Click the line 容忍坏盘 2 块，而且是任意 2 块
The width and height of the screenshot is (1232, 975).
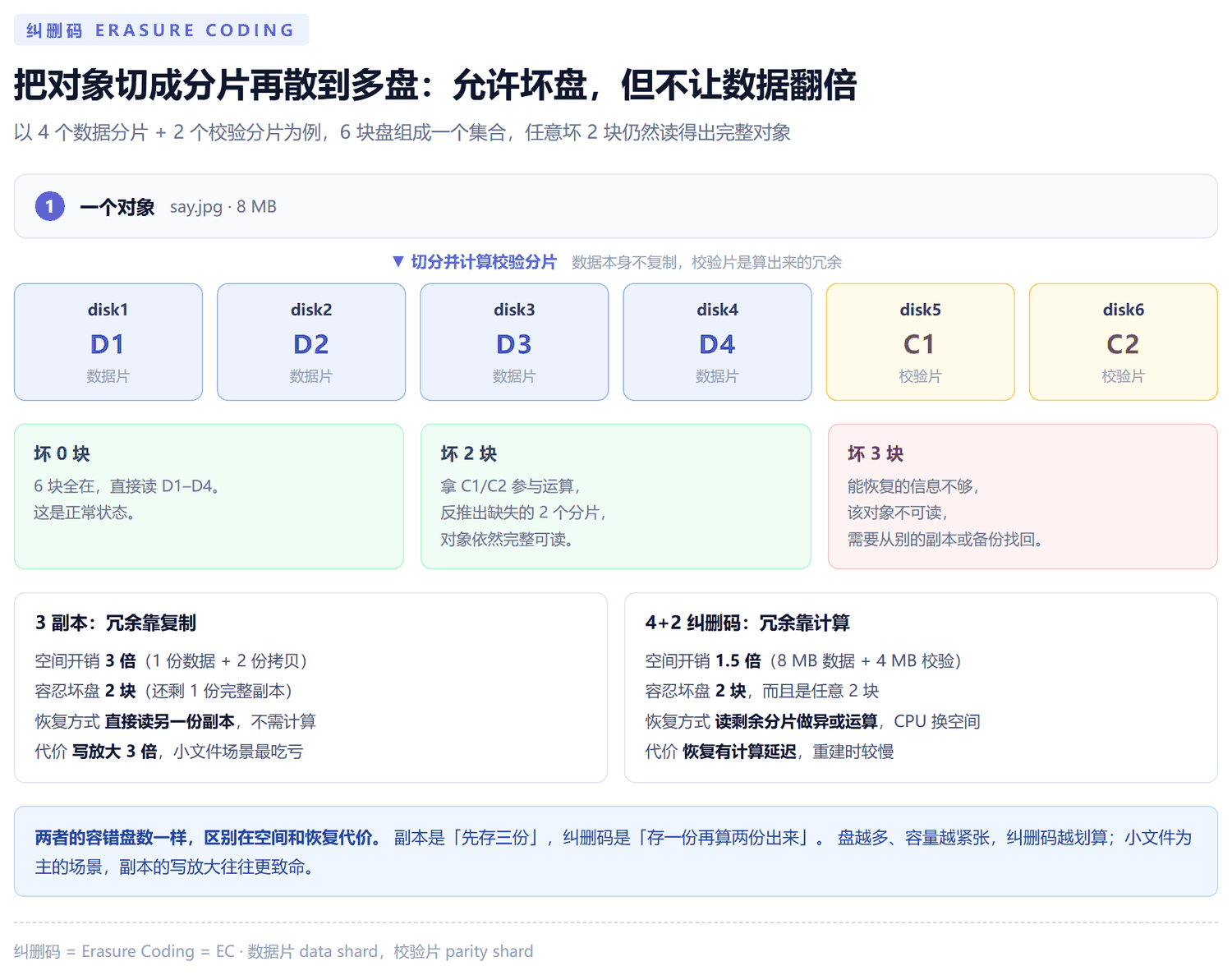click(x=762, y=691)
